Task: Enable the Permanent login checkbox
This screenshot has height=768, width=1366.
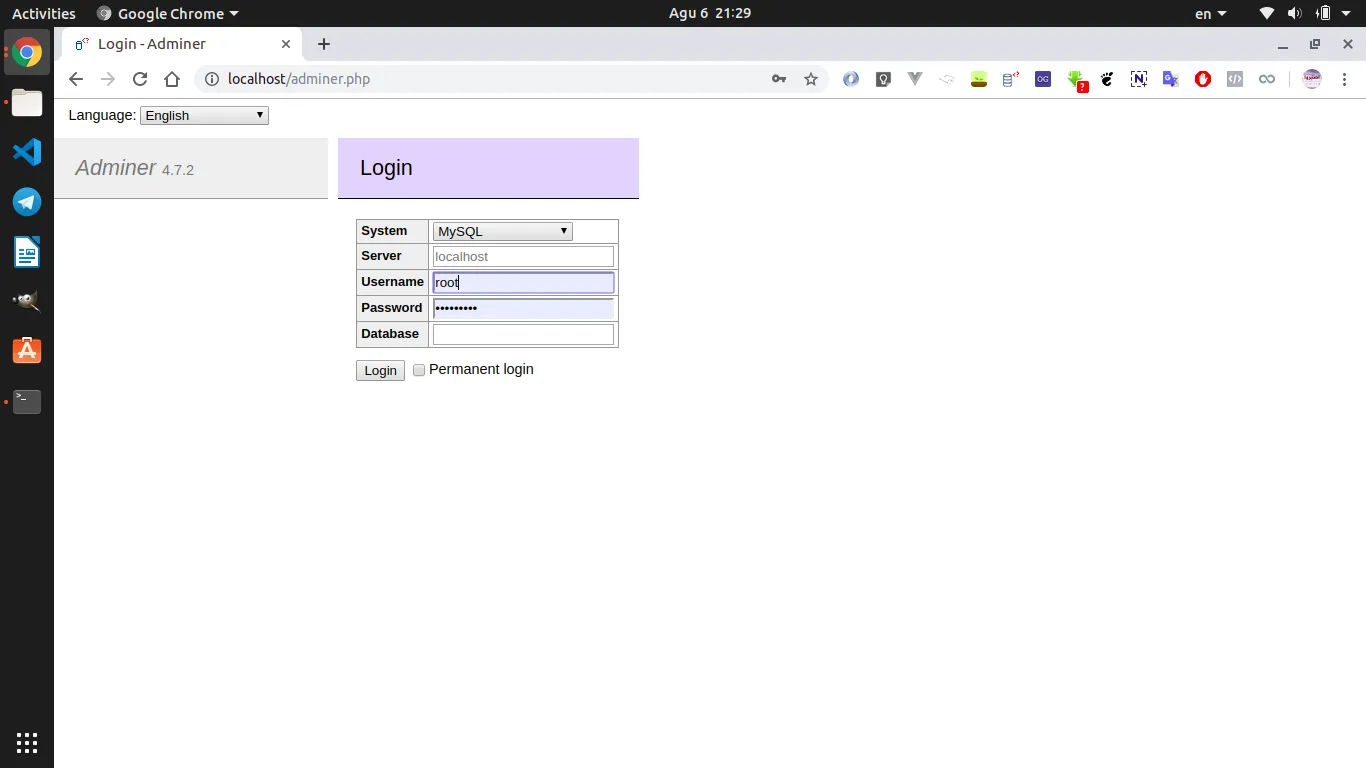Action: [419, 370]
